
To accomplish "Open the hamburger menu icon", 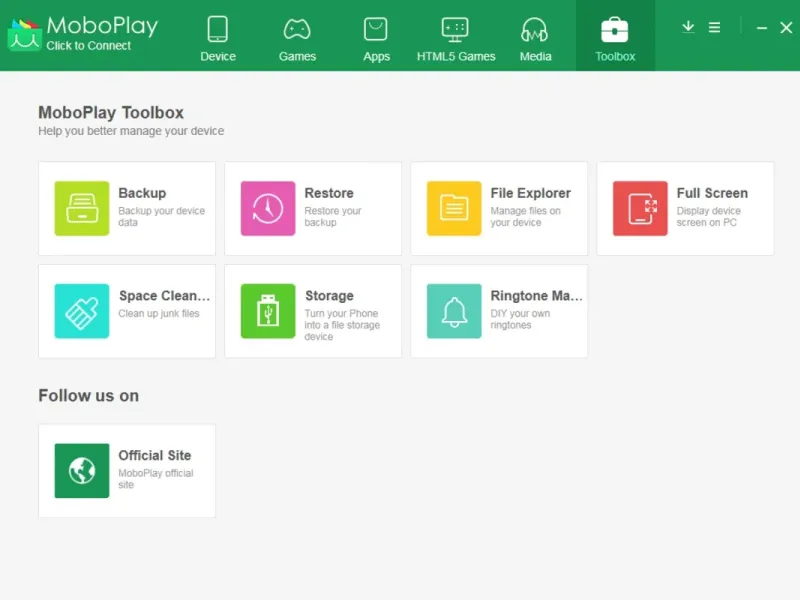I will pos(714,27).
